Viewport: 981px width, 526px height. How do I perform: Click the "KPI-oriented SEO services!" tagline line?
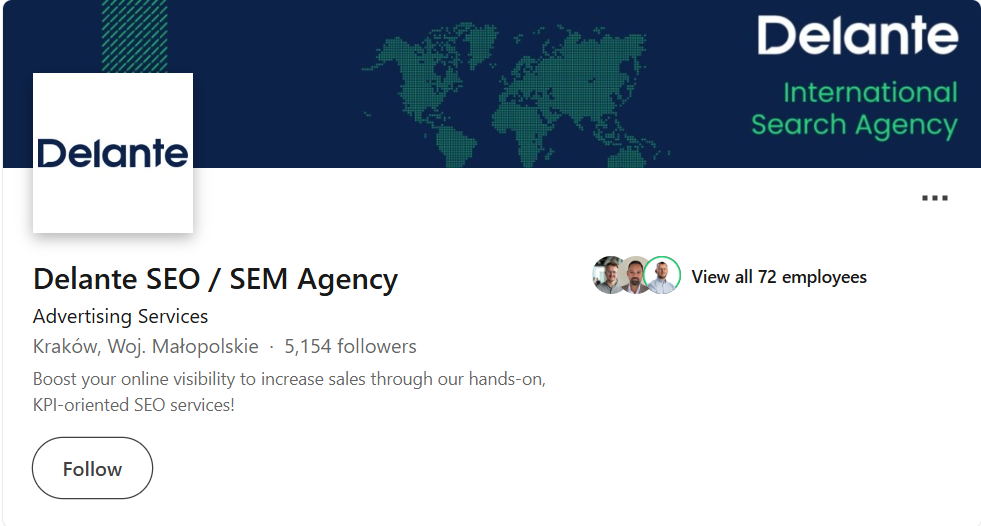[133, 405]
